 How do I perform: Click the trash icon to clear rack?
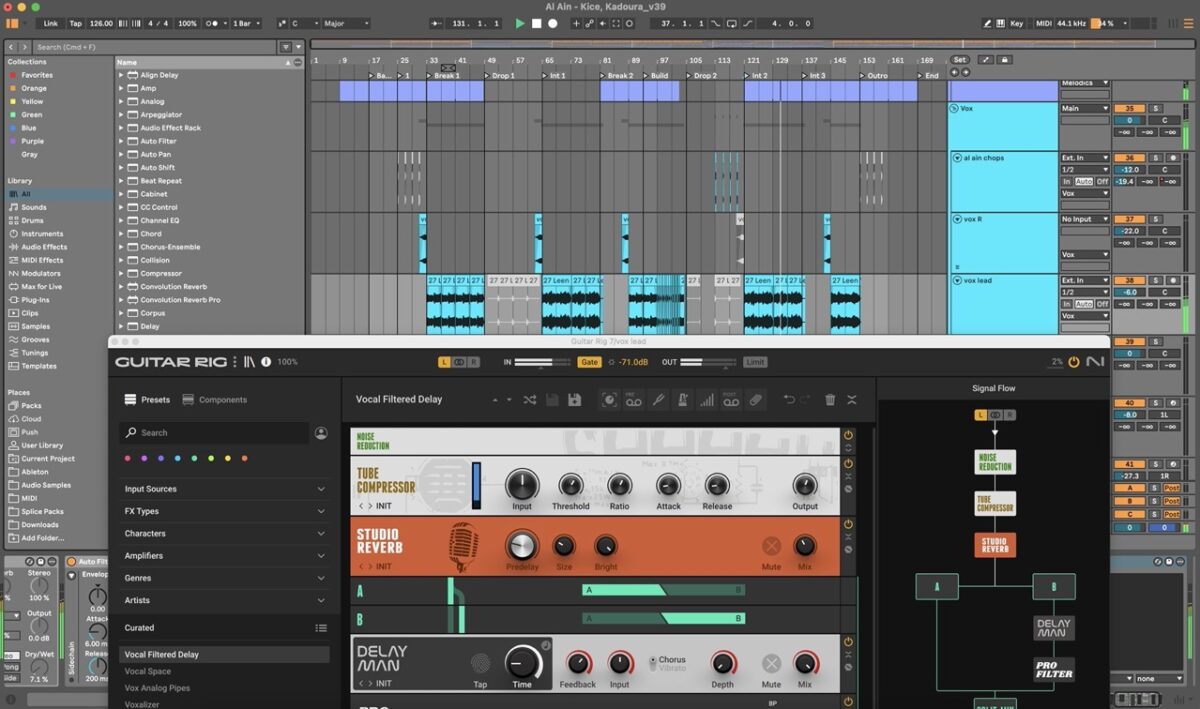point(830,400)
